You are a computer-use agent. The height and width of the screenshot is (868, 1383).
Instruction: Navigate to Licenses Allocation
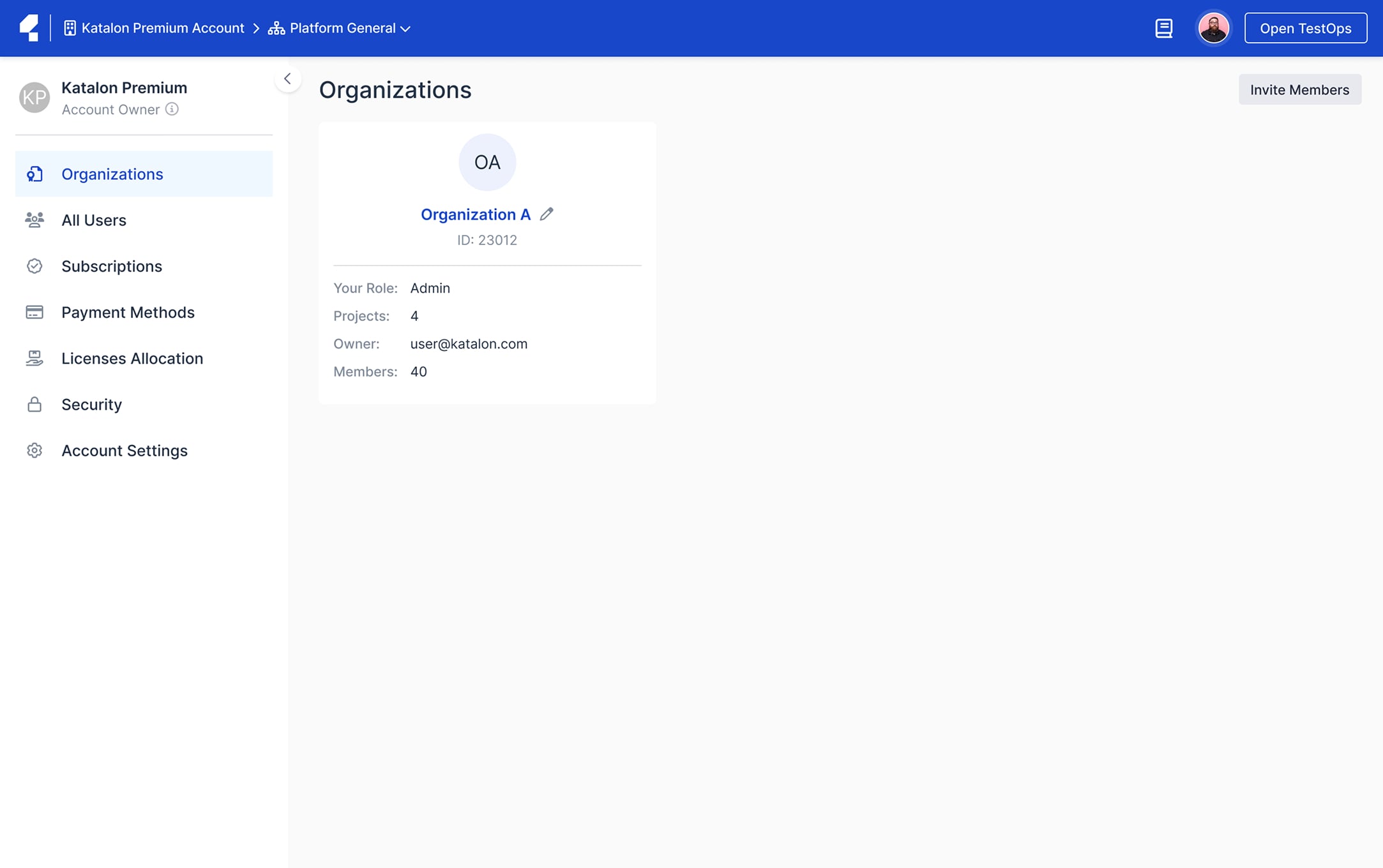pos(144,358)
